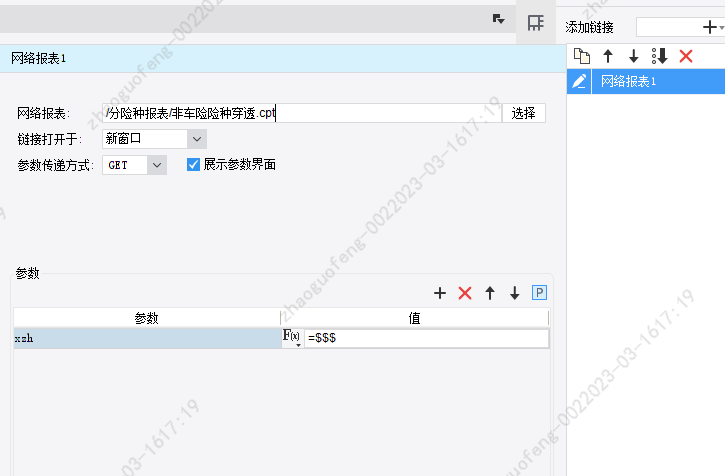This screenshot has width=725, height=476.
Task: Click the small arrow flag icon in top bar
Action: pos(498,19)
